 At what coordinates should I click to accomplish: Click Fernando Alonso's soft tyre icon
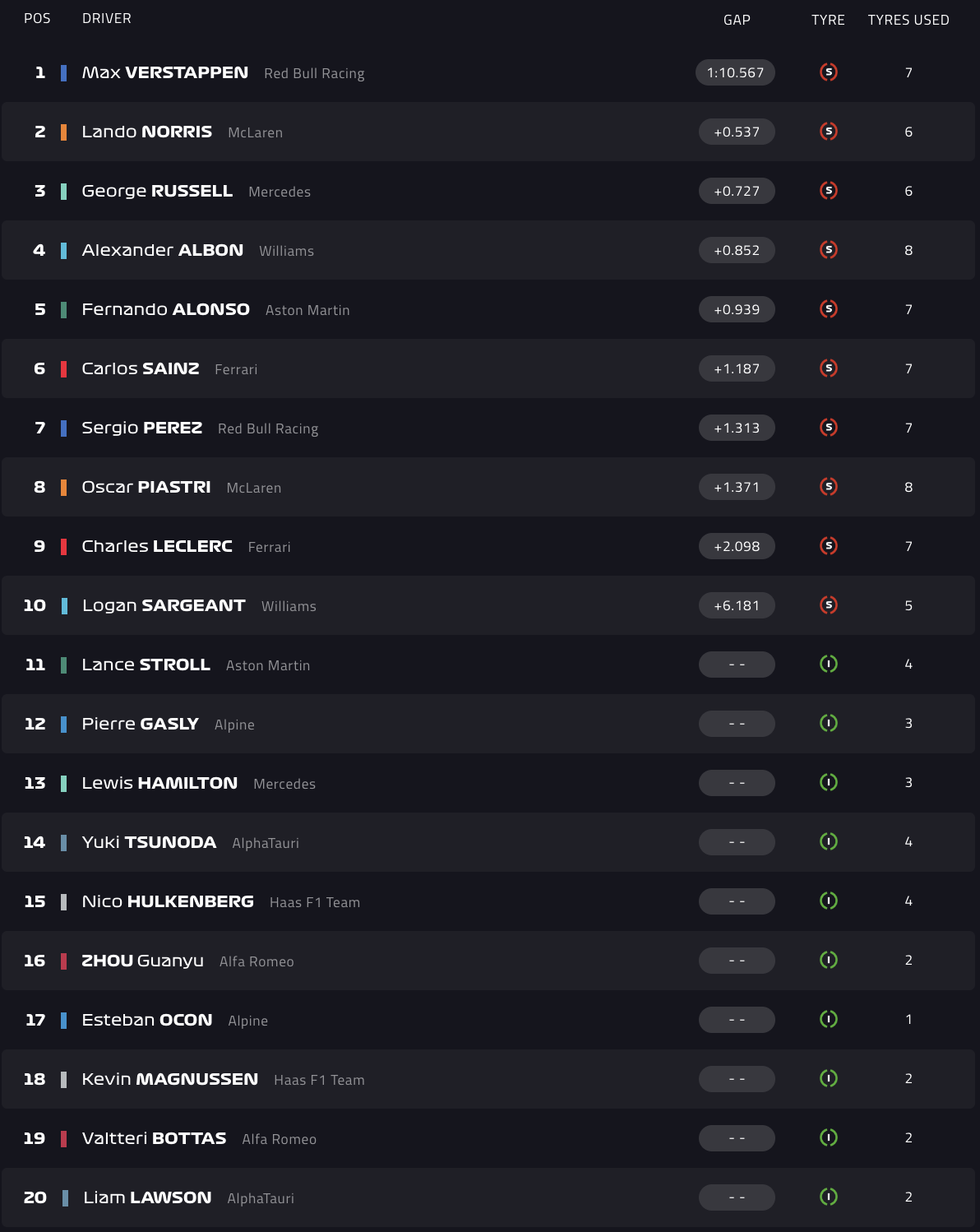(829, 309)
